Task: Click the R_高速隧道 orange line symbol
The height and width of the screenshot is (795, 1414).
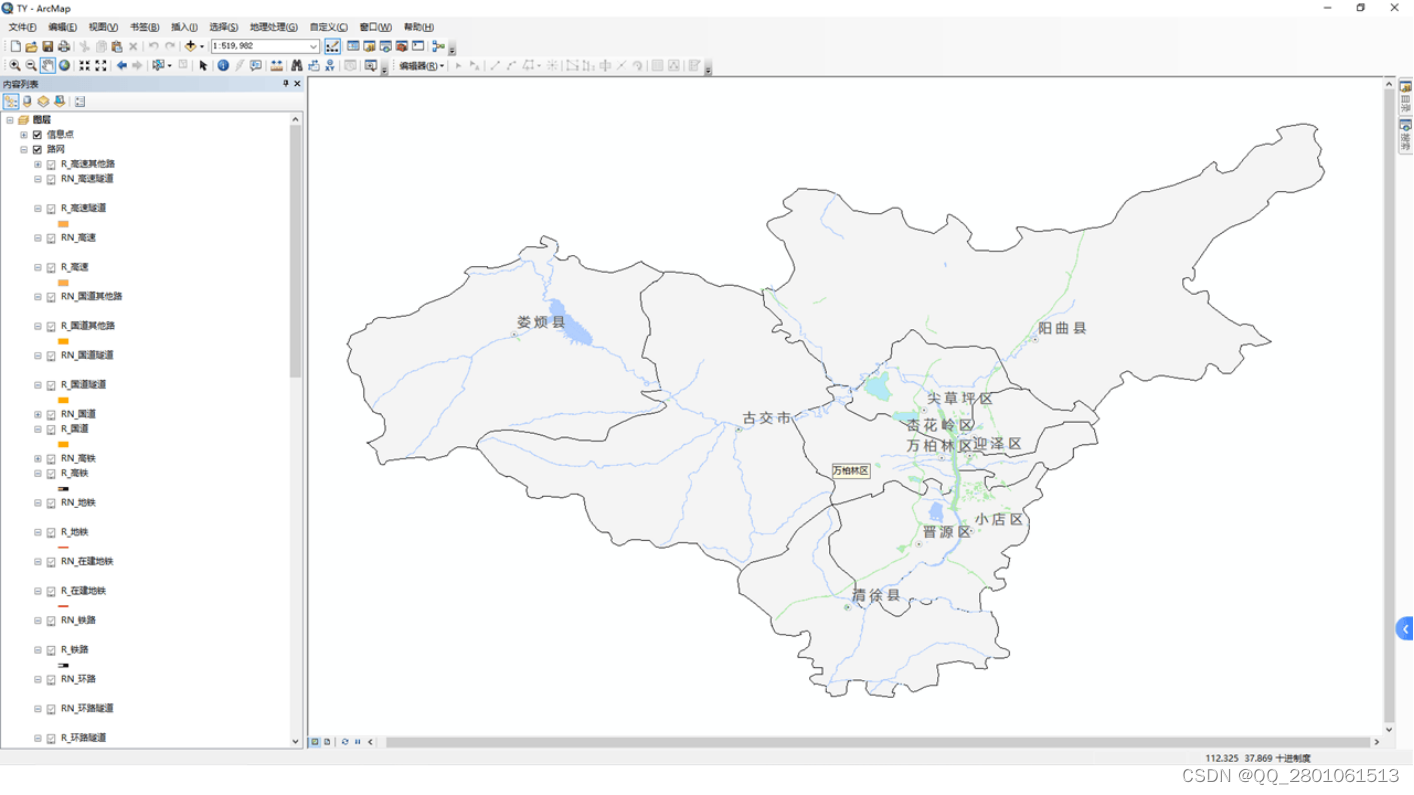Action: (x=63, y=224)
